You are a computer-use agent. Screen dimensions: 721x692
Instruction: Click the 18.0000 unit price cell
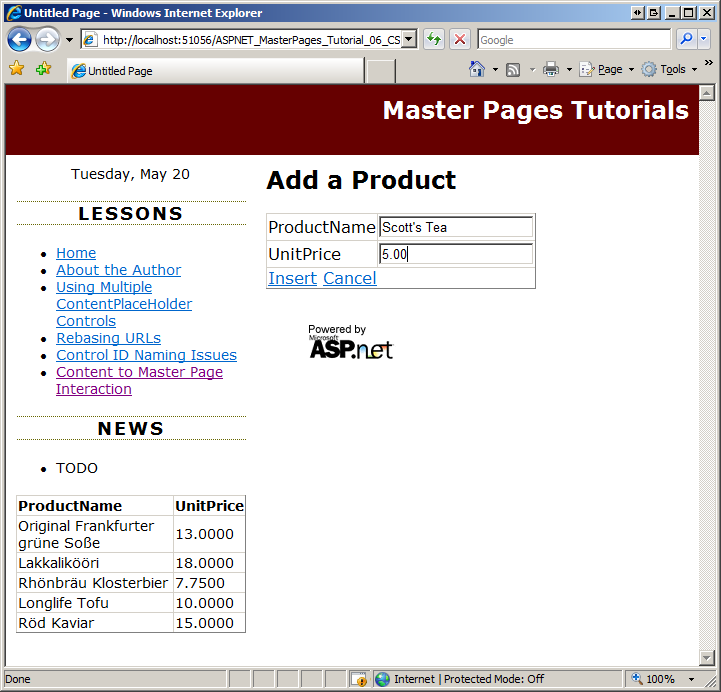(x=209, y=563)
